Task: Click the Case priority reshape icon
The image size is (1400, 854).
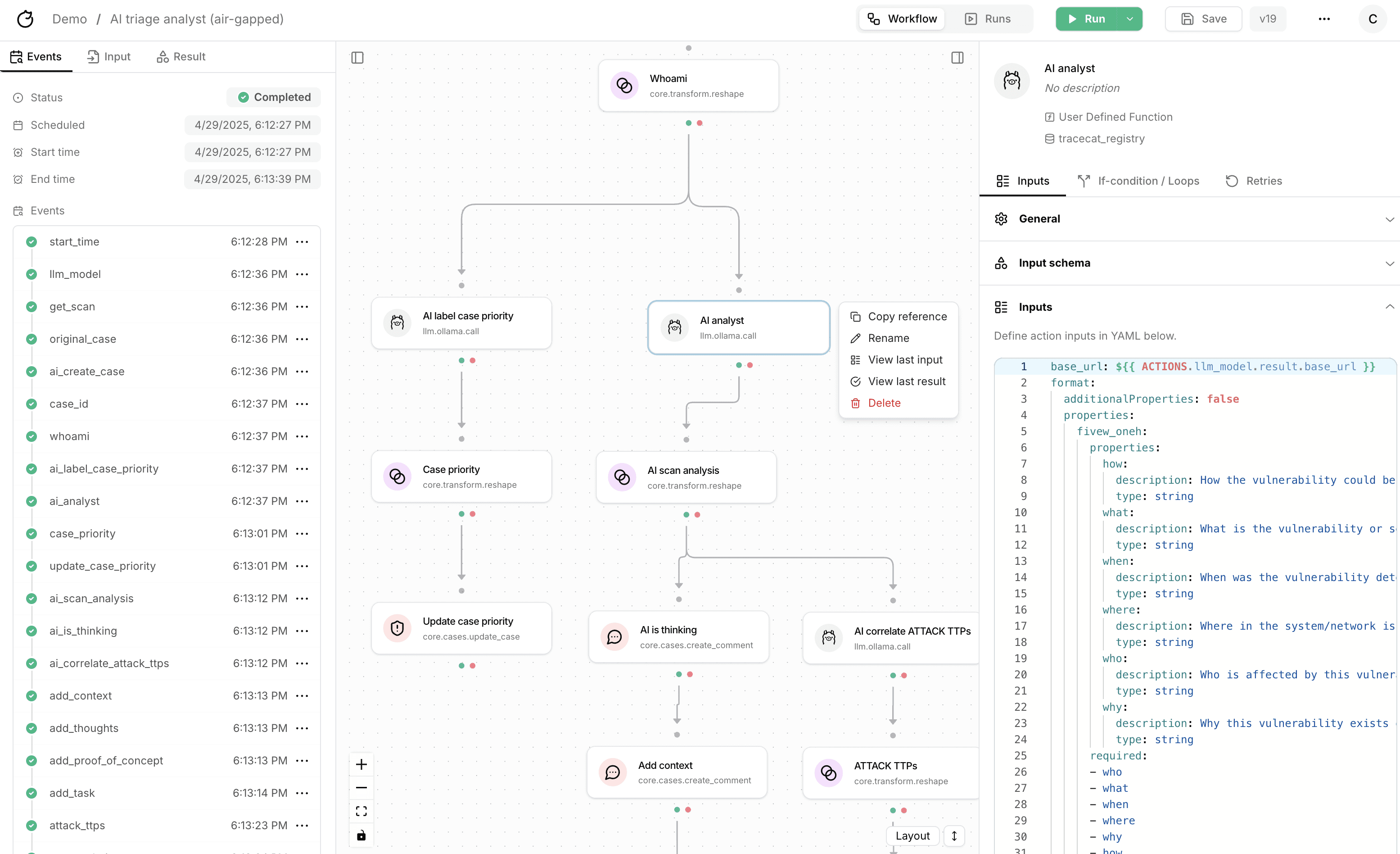Action: pos(397,477)
